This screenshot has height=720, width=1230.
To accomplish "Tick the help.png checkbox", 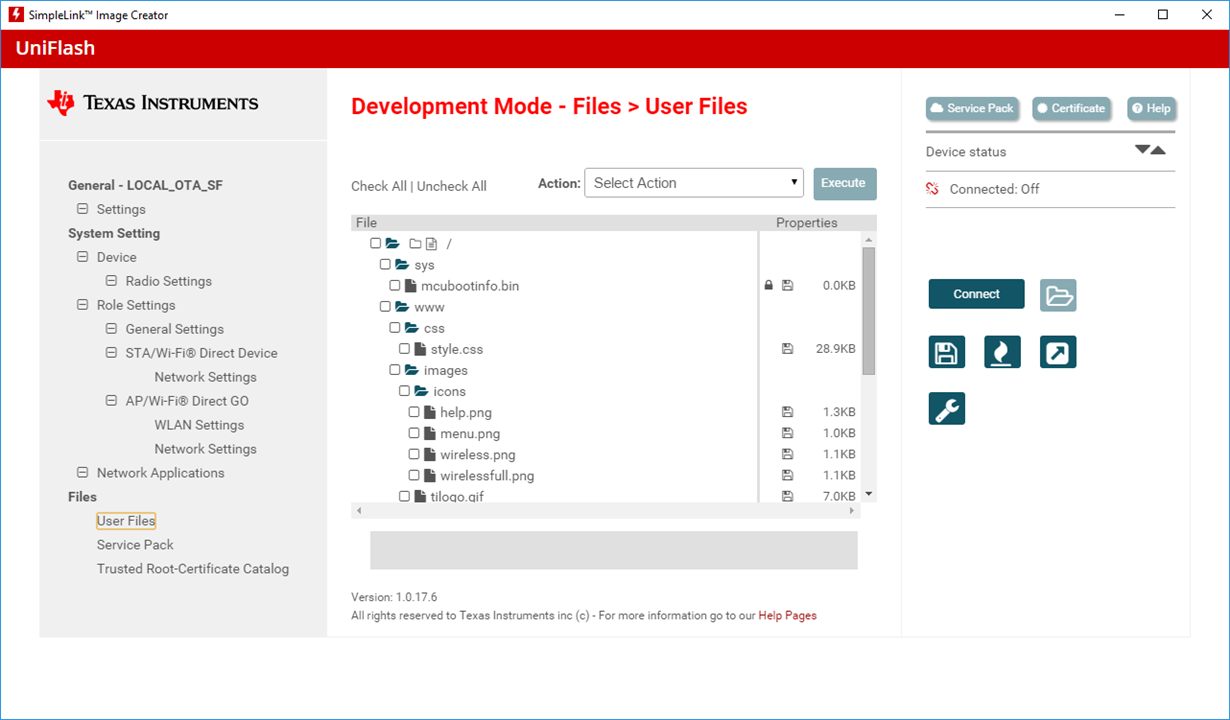I will point(414,412).
